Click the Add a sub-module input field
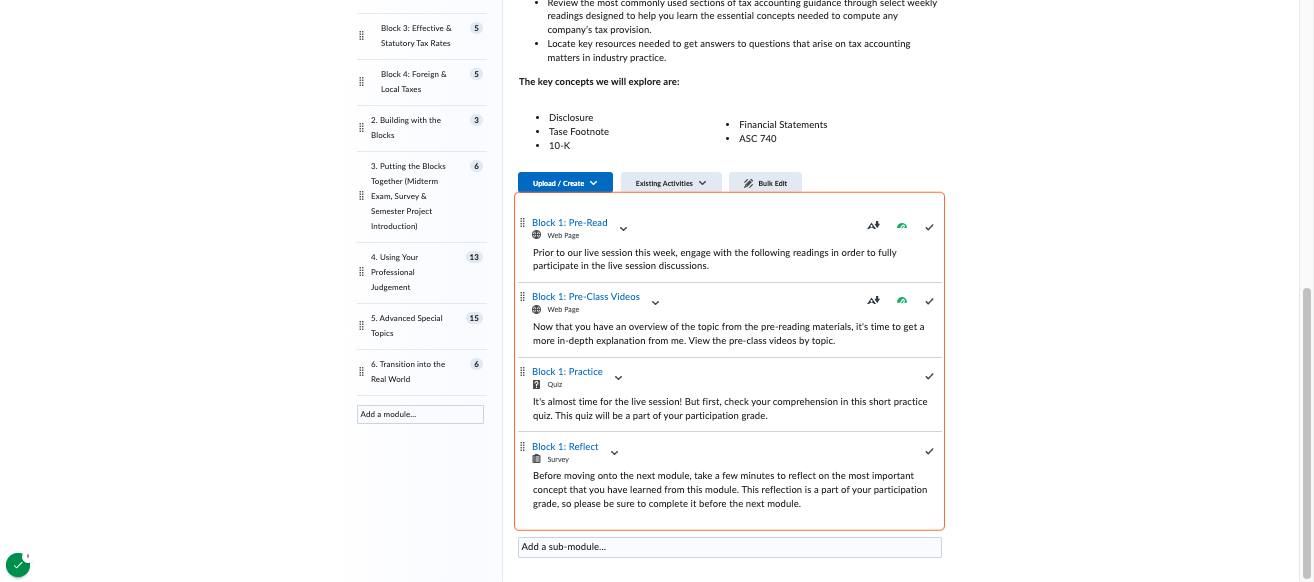The height and width of the screenshot is (582, 1314). 730,547
